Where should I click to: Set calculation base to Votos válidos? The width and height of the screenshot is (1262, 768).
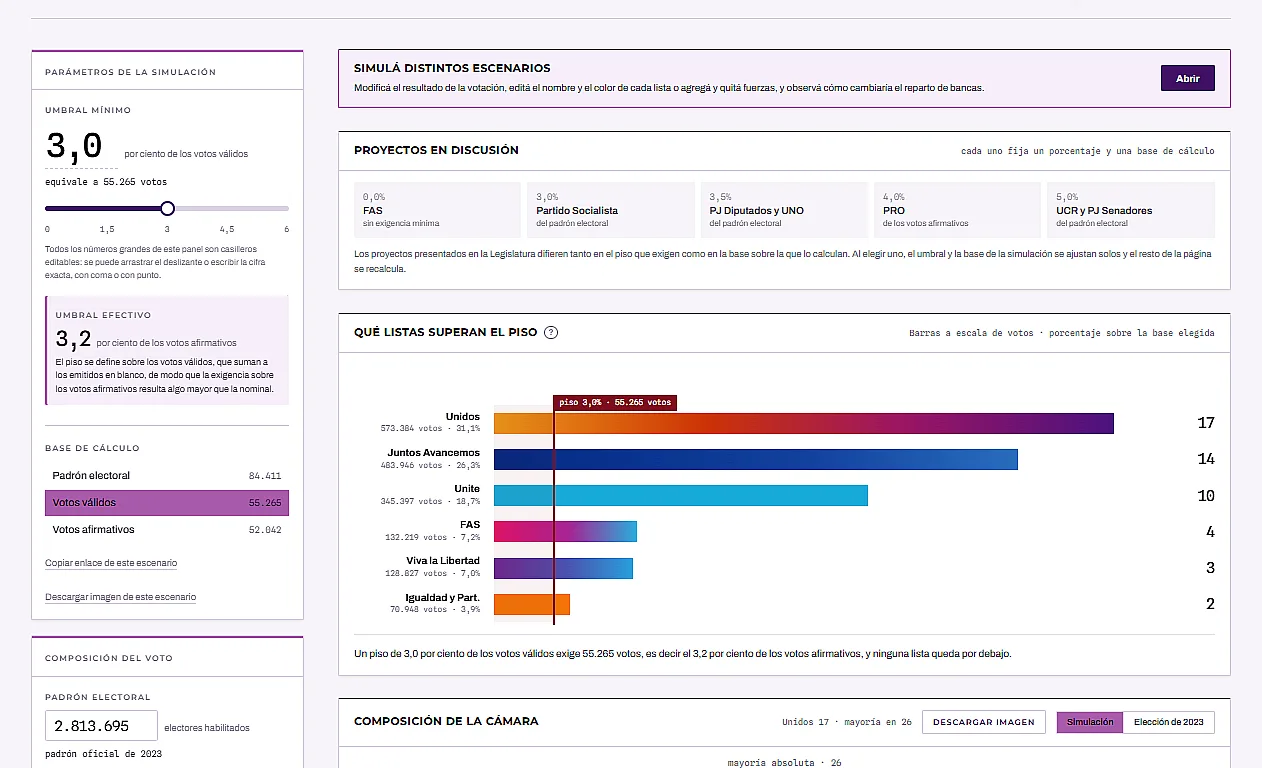167,503
